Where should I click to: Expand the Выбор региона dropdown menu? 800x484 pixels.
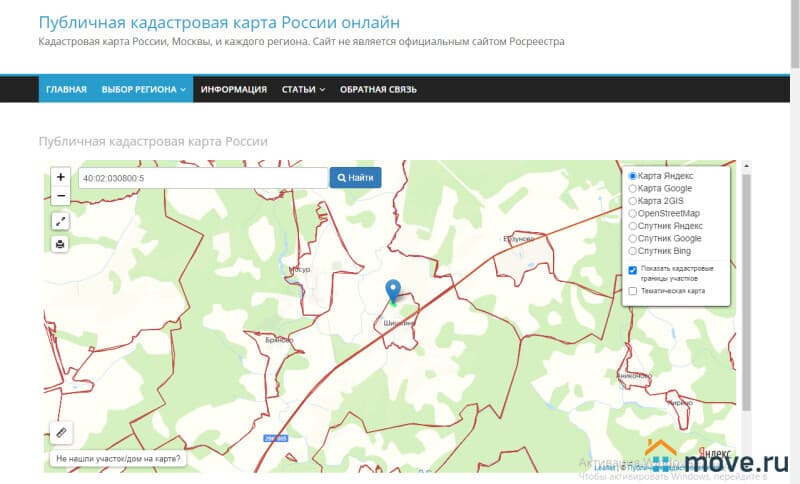[x=144, y=89]
